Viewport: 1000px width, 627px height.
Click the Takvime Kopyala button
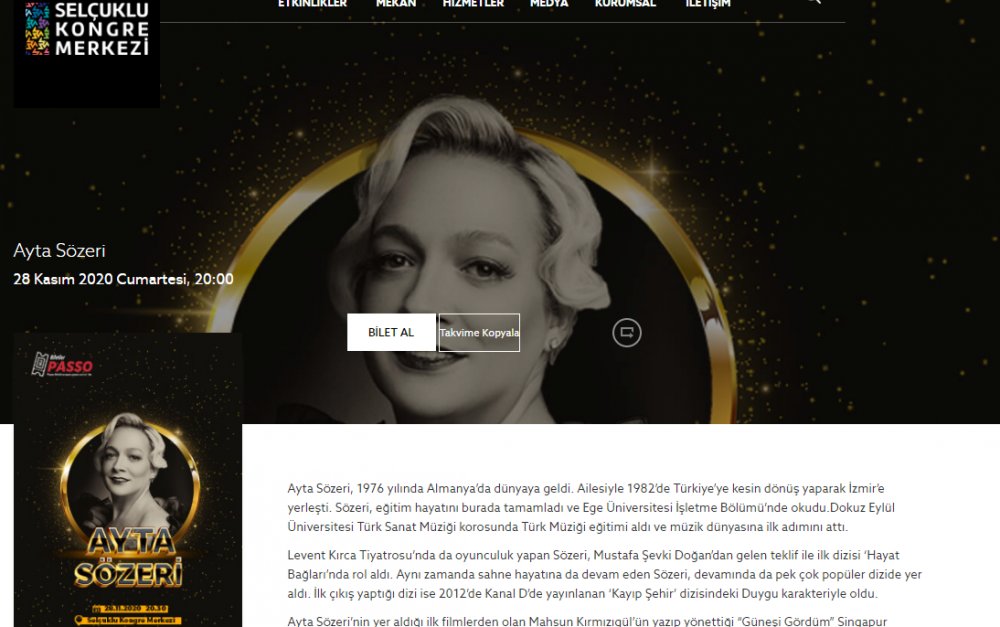coord(479,332)
